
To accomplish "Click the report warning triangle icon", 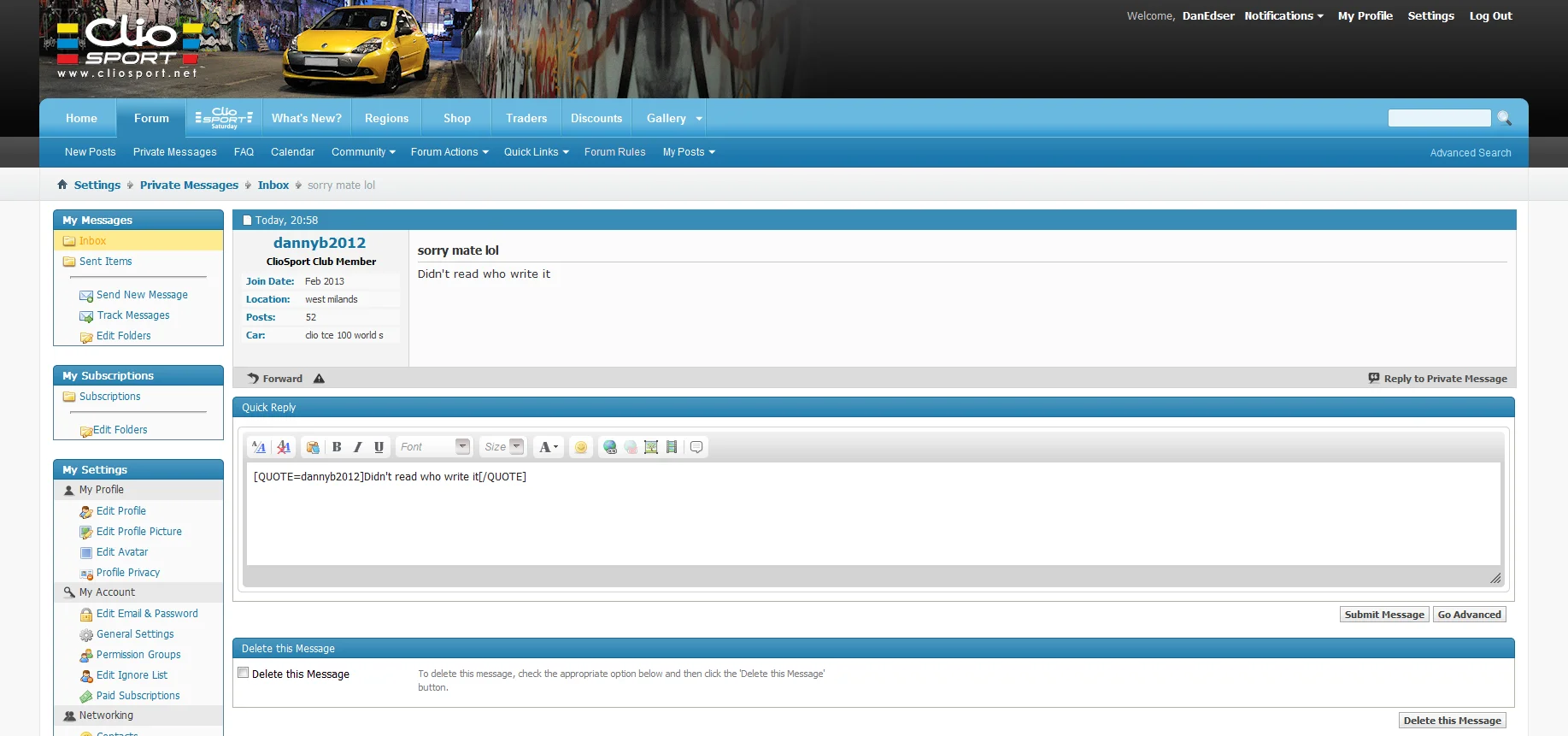I will tap(319, 379).
